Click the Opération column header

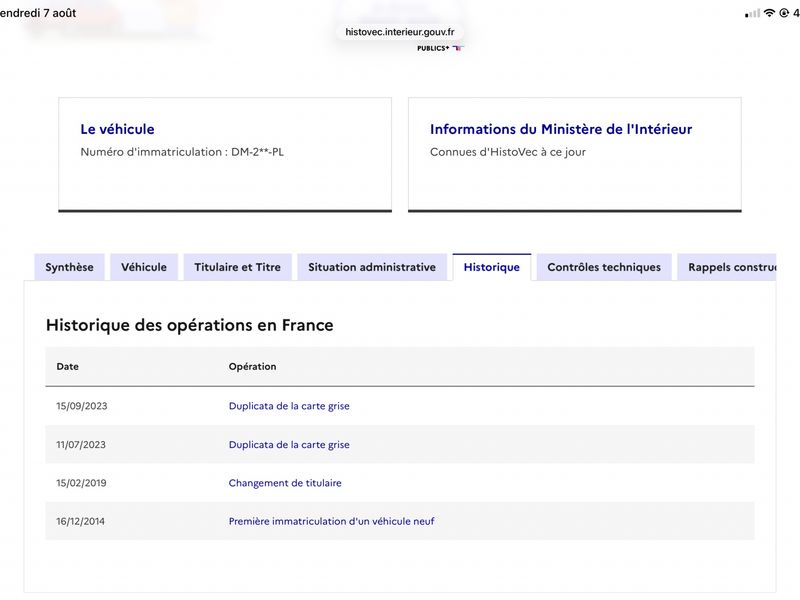tap(252, 366)
